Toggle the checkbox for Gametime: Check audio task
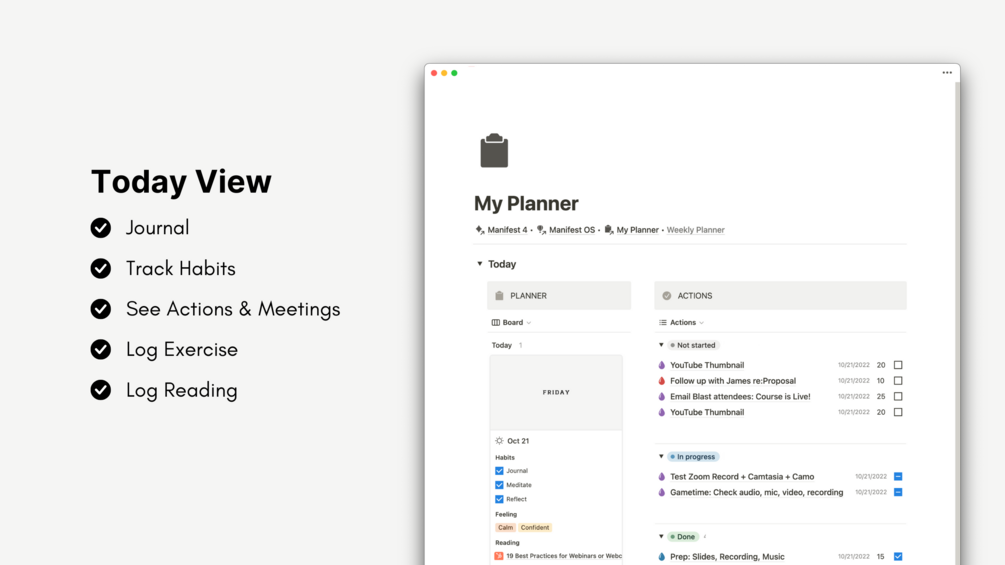Screen dimensions: 1005x565 click(x=898, y=493)
